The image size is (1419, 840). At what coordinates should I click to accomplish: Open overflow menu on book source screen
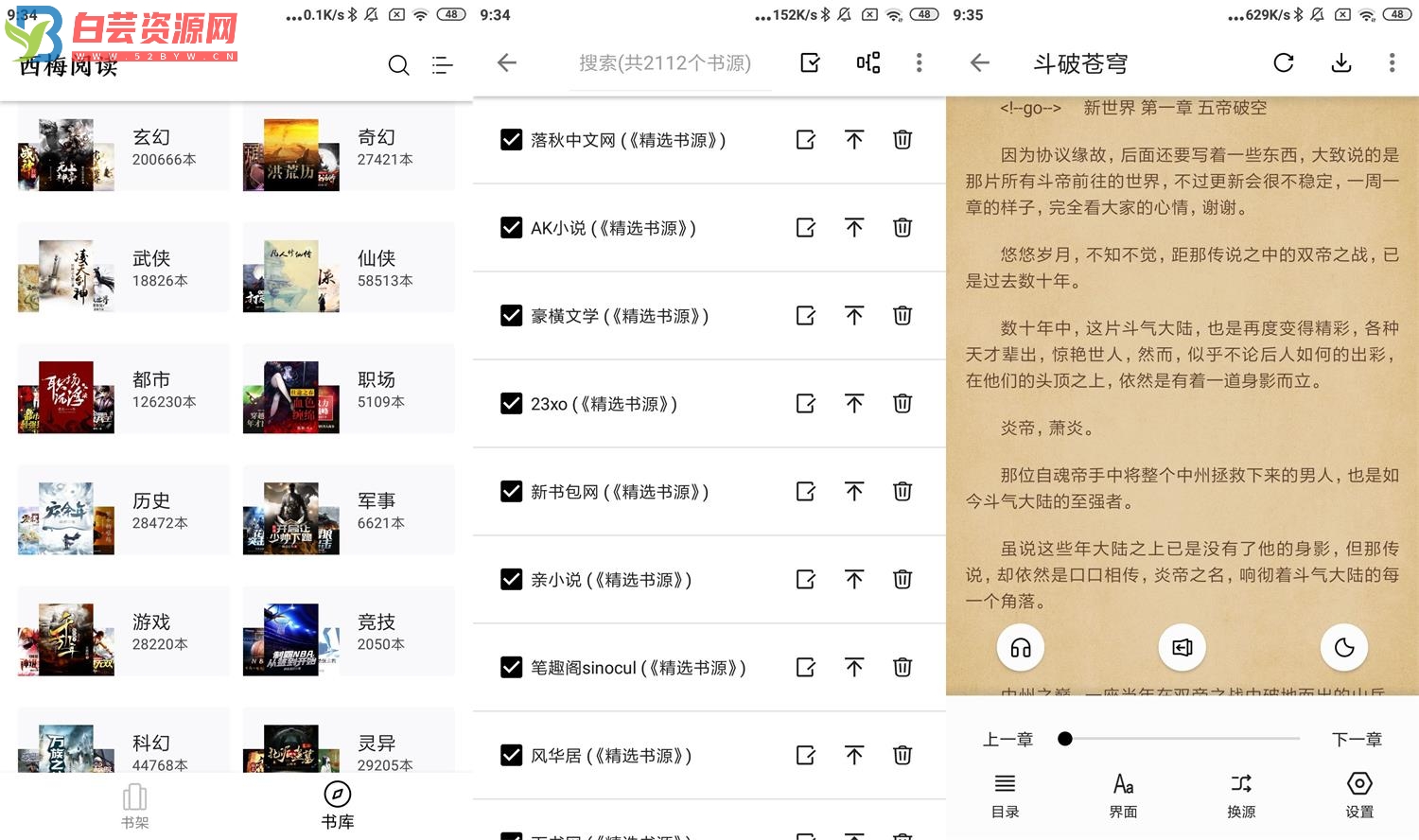919,62
